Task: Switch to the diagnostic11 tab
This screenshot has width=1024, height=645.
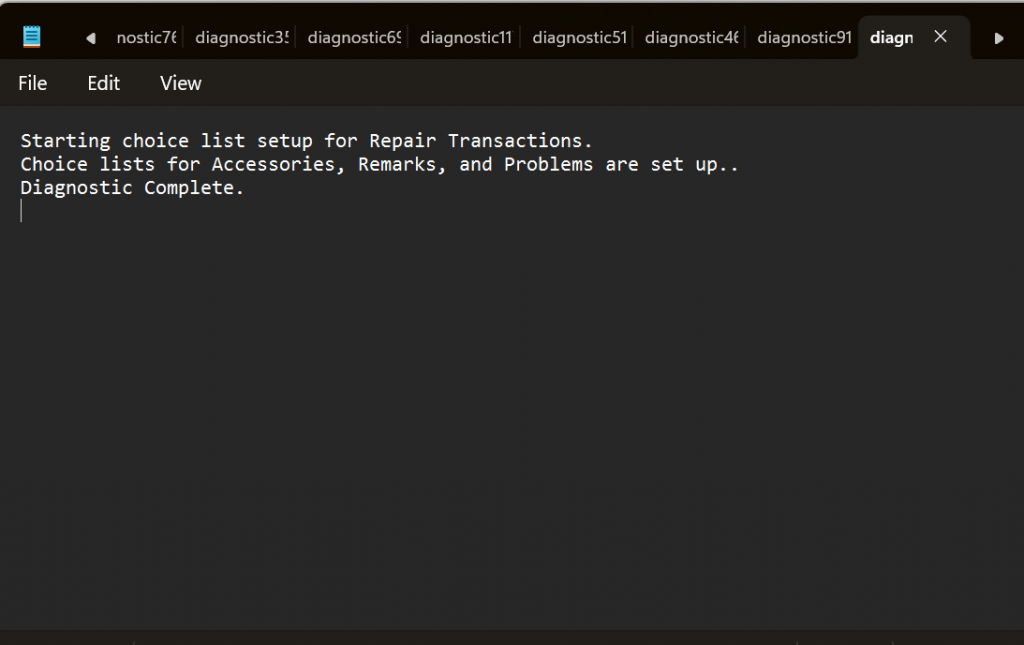Action: 466,37
